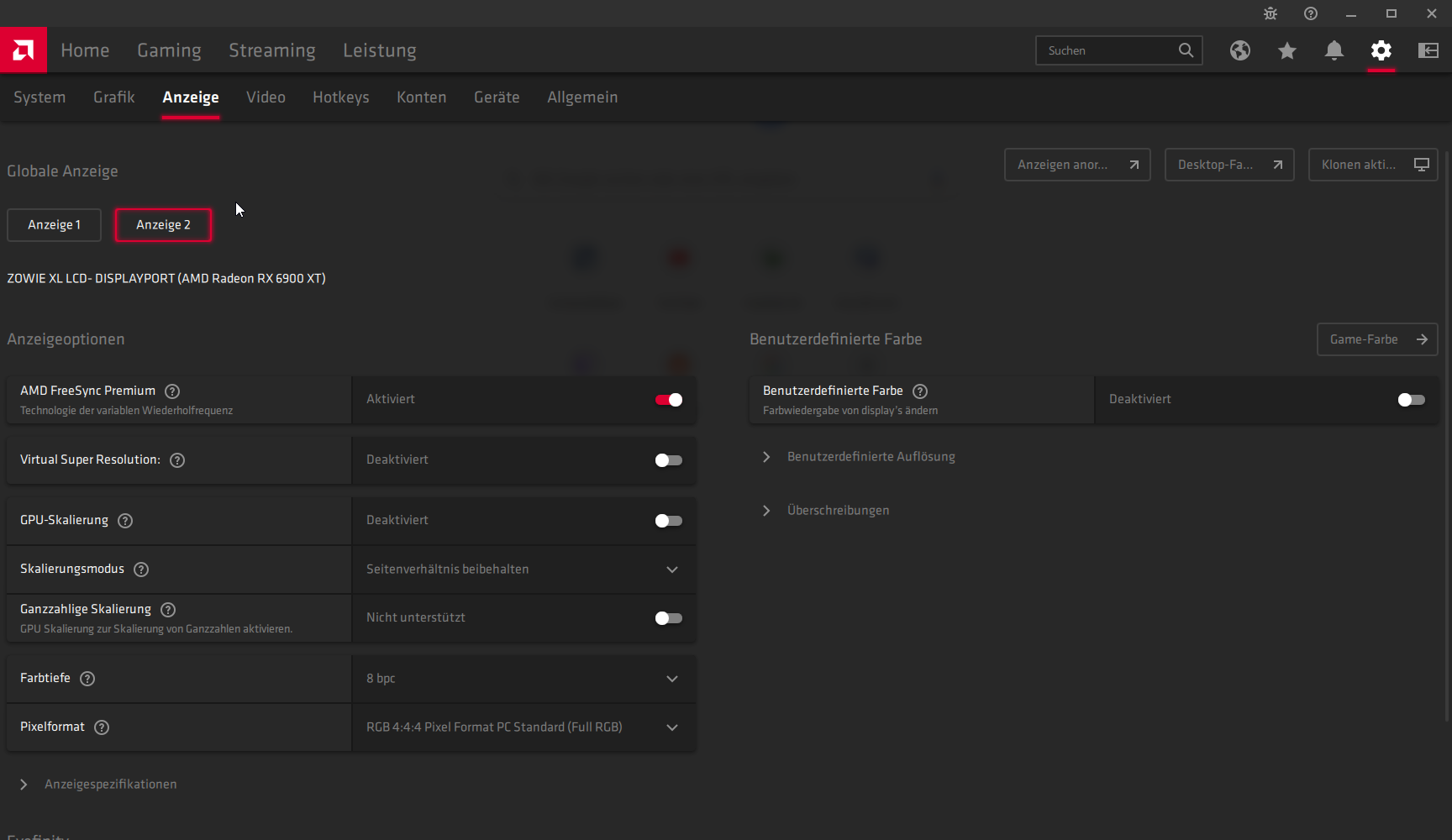Open the web browser globe icon
This screenshot has height=840, width=1452.
1240,50
